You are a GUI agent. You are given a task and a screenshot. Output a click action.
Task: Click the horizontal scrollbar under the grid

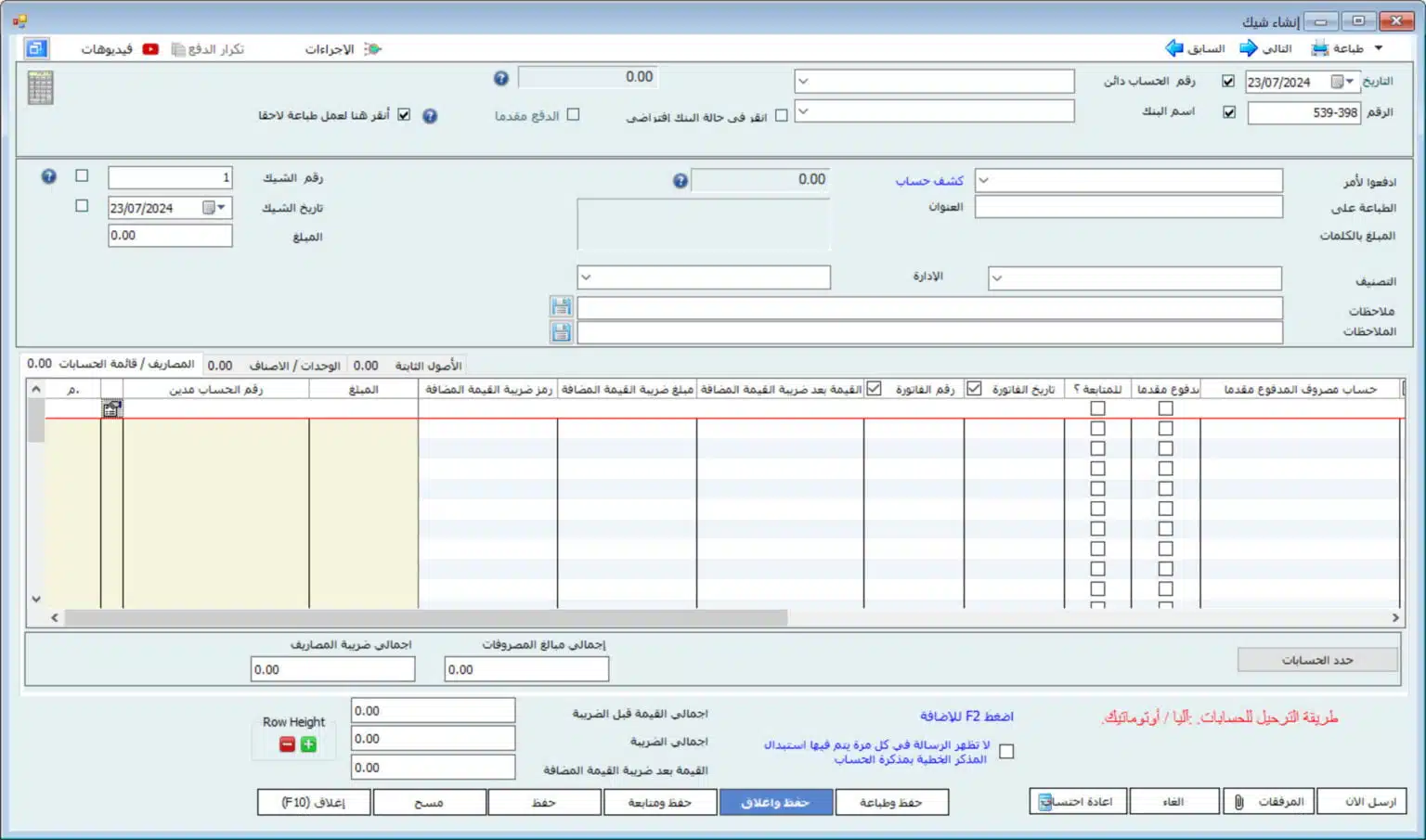426,618
